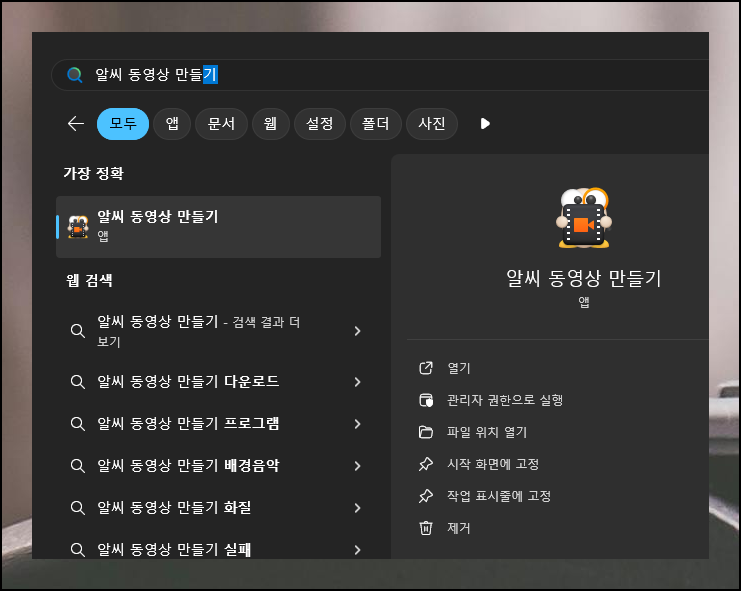Expand chevron for 다운로드 suggestion
The image size is (741, 591).
[358, 382]
